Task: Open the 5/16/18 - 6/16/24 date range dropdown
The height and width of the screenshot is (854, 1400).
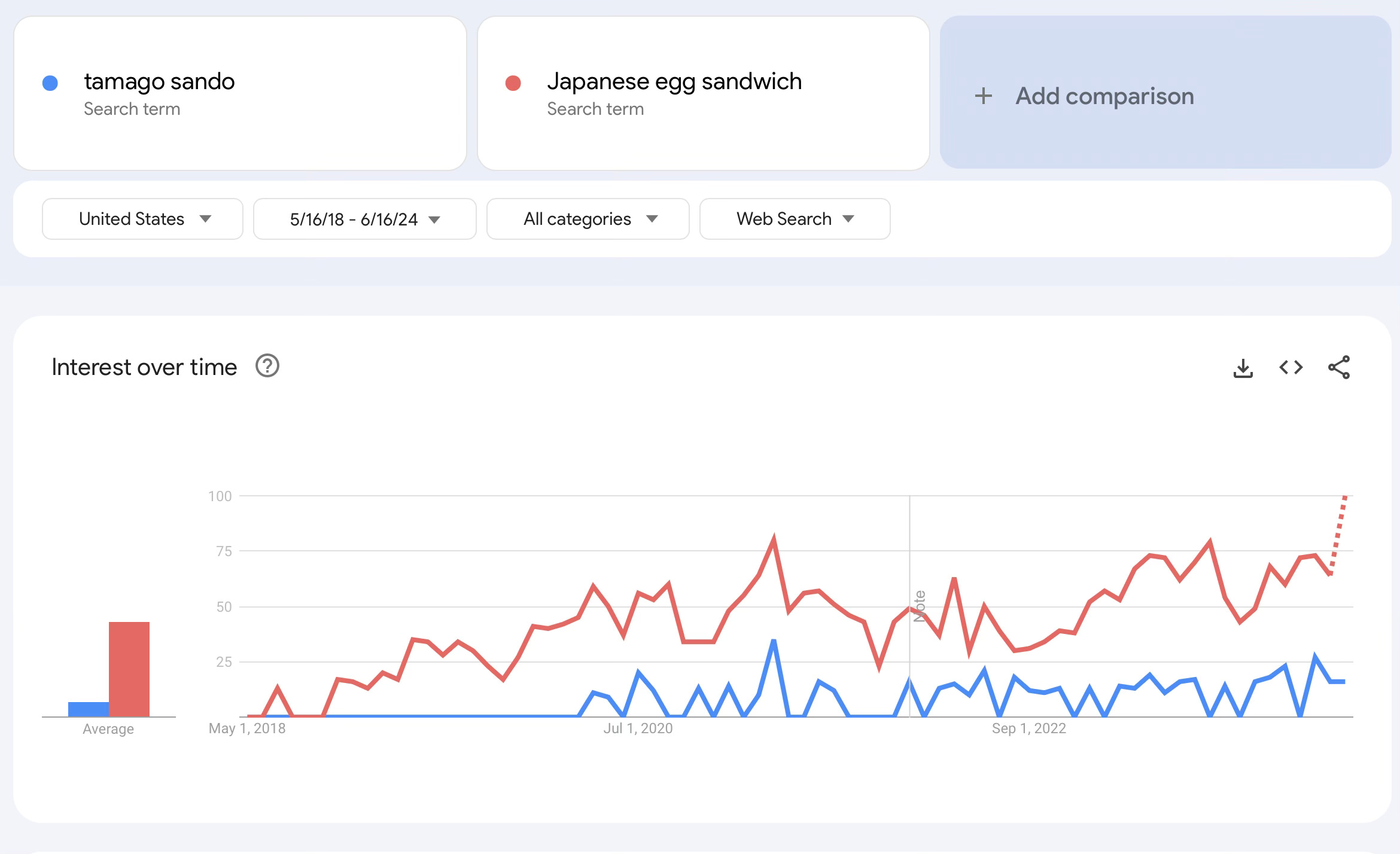Action: point(364,219)
